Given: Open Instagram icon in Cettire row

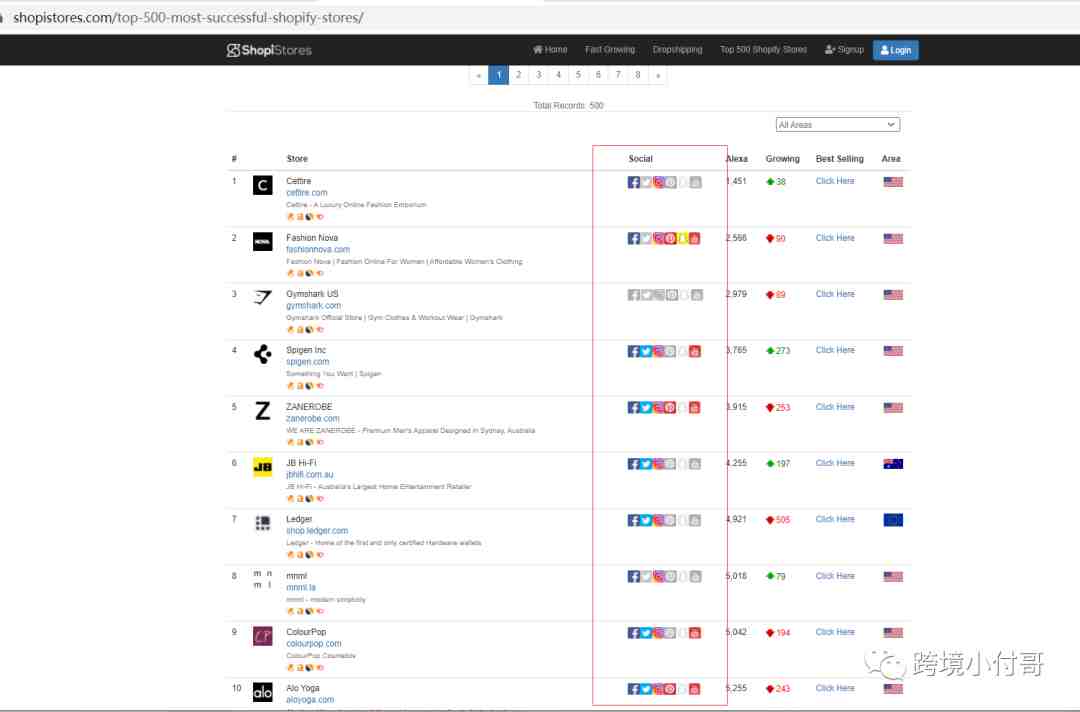Looking at the screenshot, I should 658,182.
